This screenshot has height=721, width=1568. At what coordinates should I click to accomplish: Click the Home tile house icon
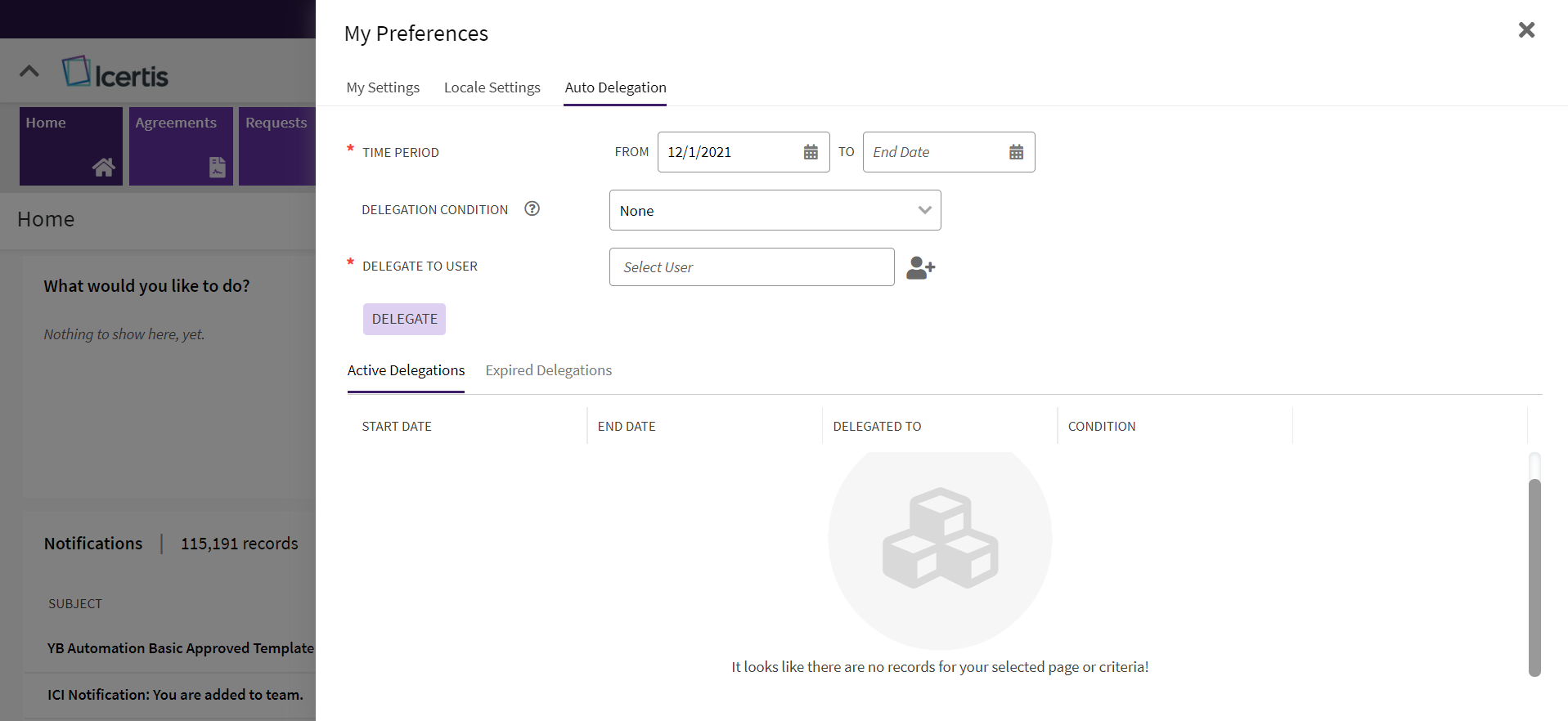pyautogui.click(x=103, y=168)
